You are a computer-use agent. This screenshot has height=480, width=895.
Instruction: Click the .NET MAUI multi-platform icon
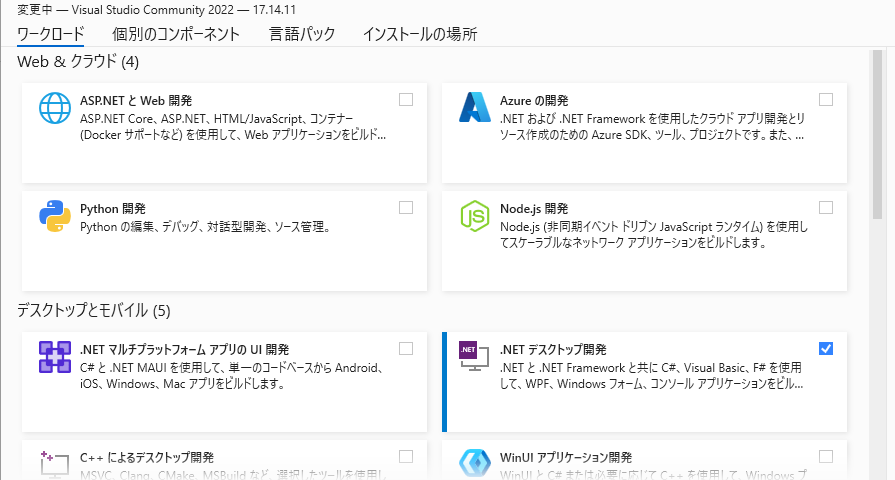tap(55, 357)
